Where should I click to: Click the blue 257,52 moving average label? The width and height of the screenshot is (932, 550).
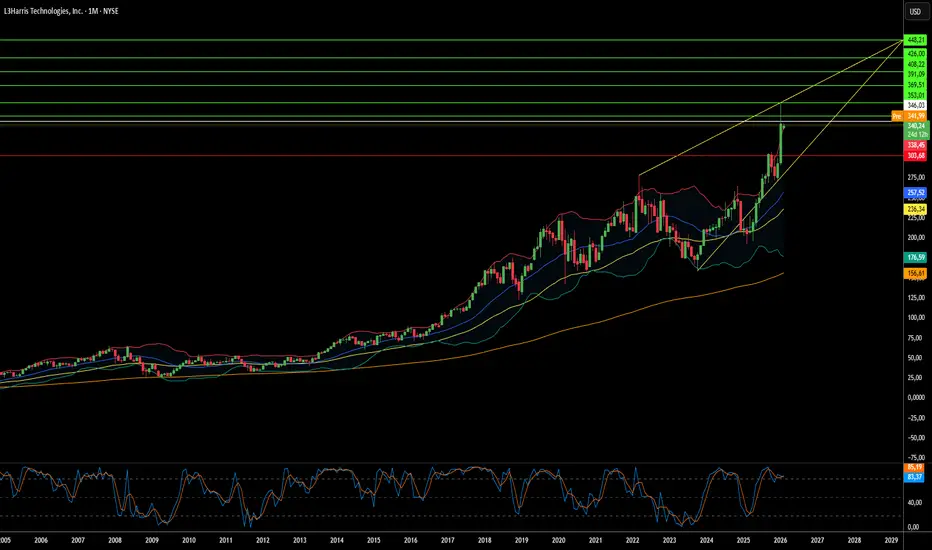tap(914, 191)
